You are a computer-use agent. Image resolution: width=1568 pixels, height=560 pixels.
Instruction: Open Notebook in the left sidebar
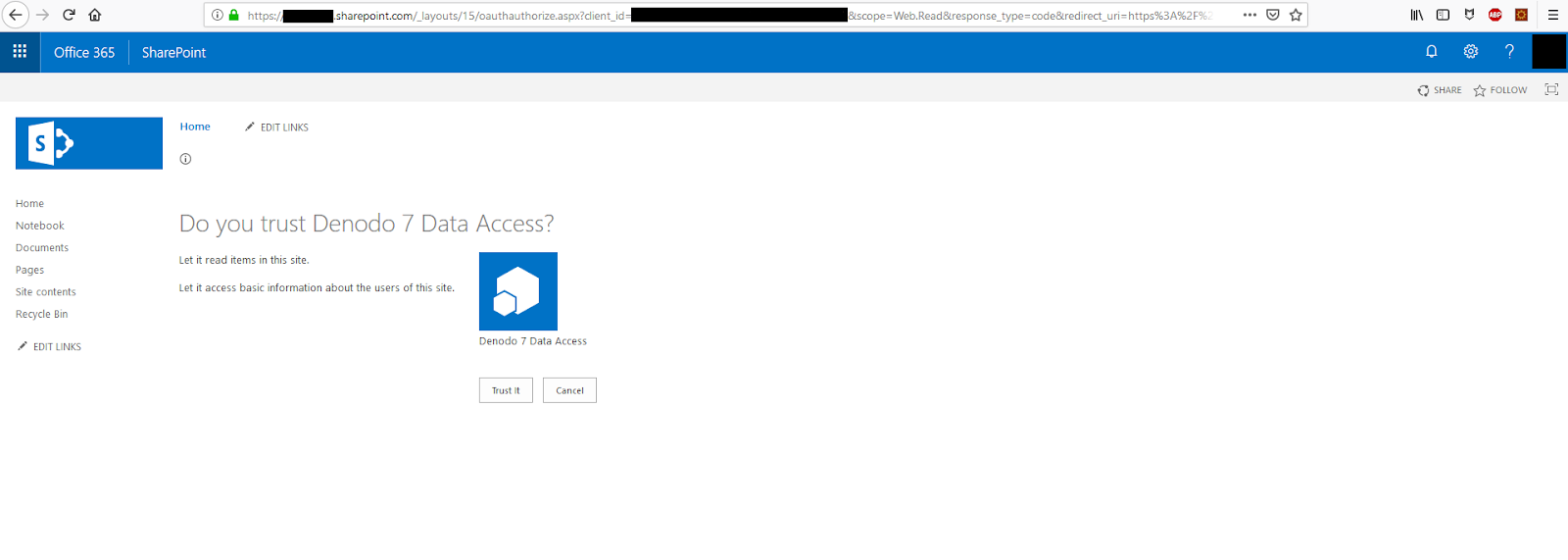40,226
